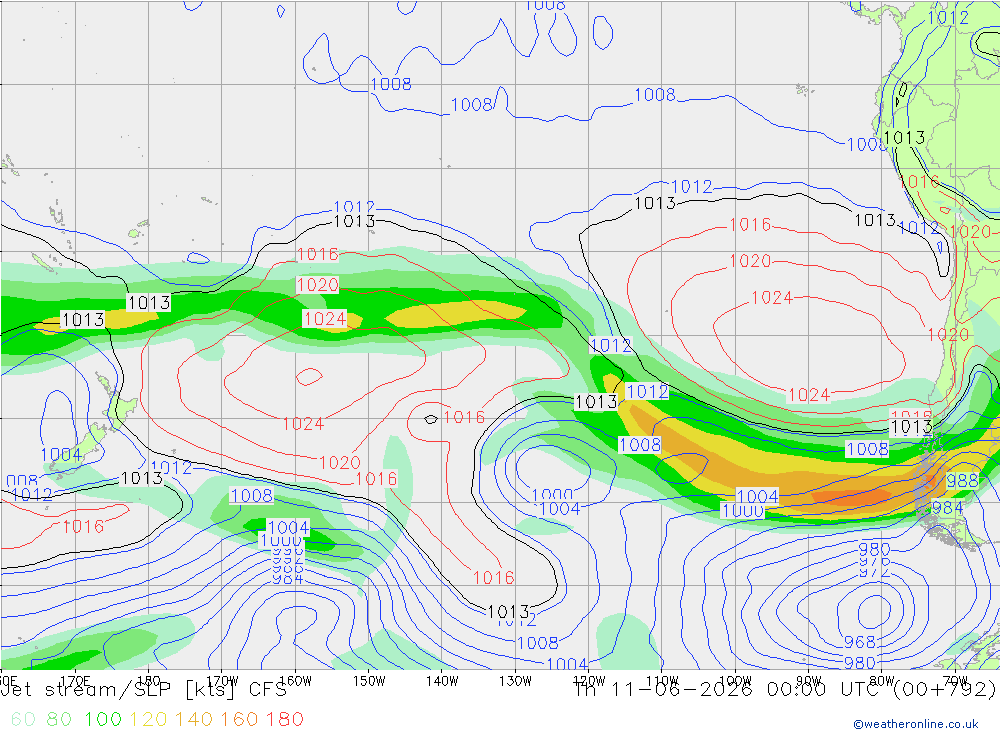This screenshot has height=733, width=1000.
Task: Click the 170E longitude label
Action: (x=75, y=681)
